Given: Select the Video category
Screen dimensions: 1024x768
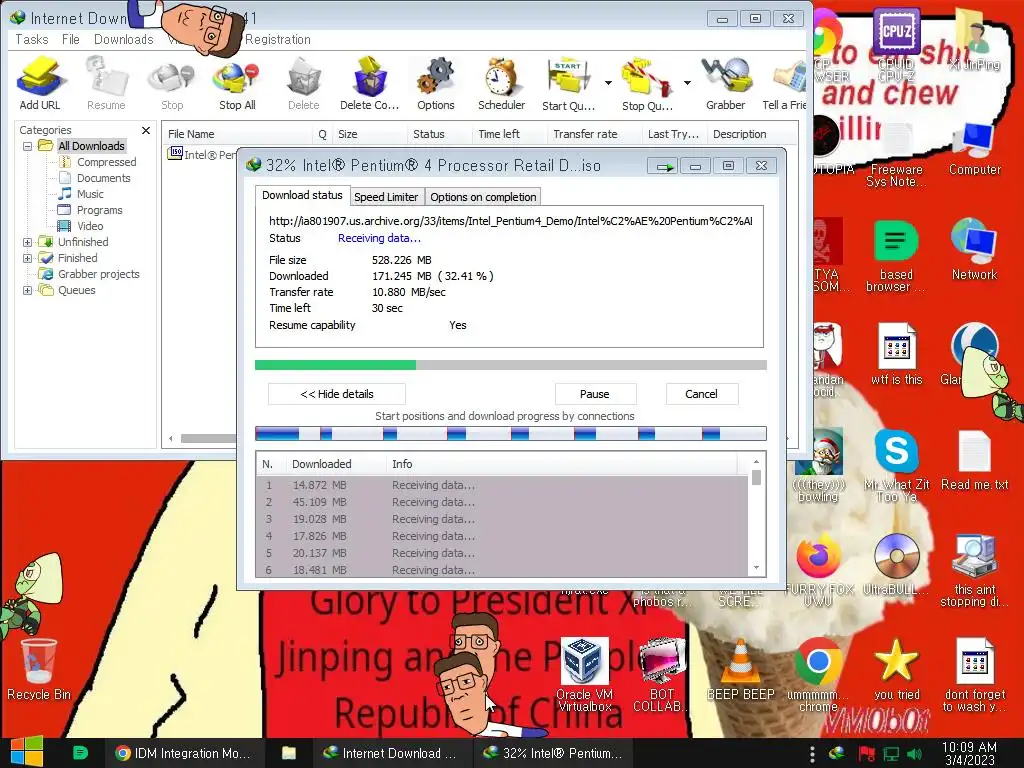Looking at the screenshot, I should tap(90, 226).
